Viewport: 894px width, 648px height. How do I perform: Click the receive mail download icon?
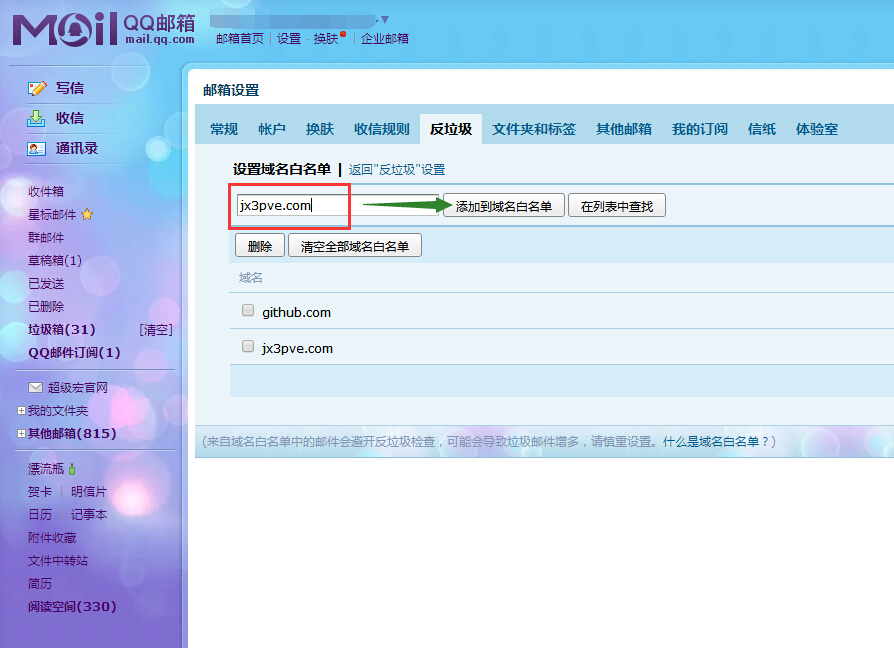point(37,118)
